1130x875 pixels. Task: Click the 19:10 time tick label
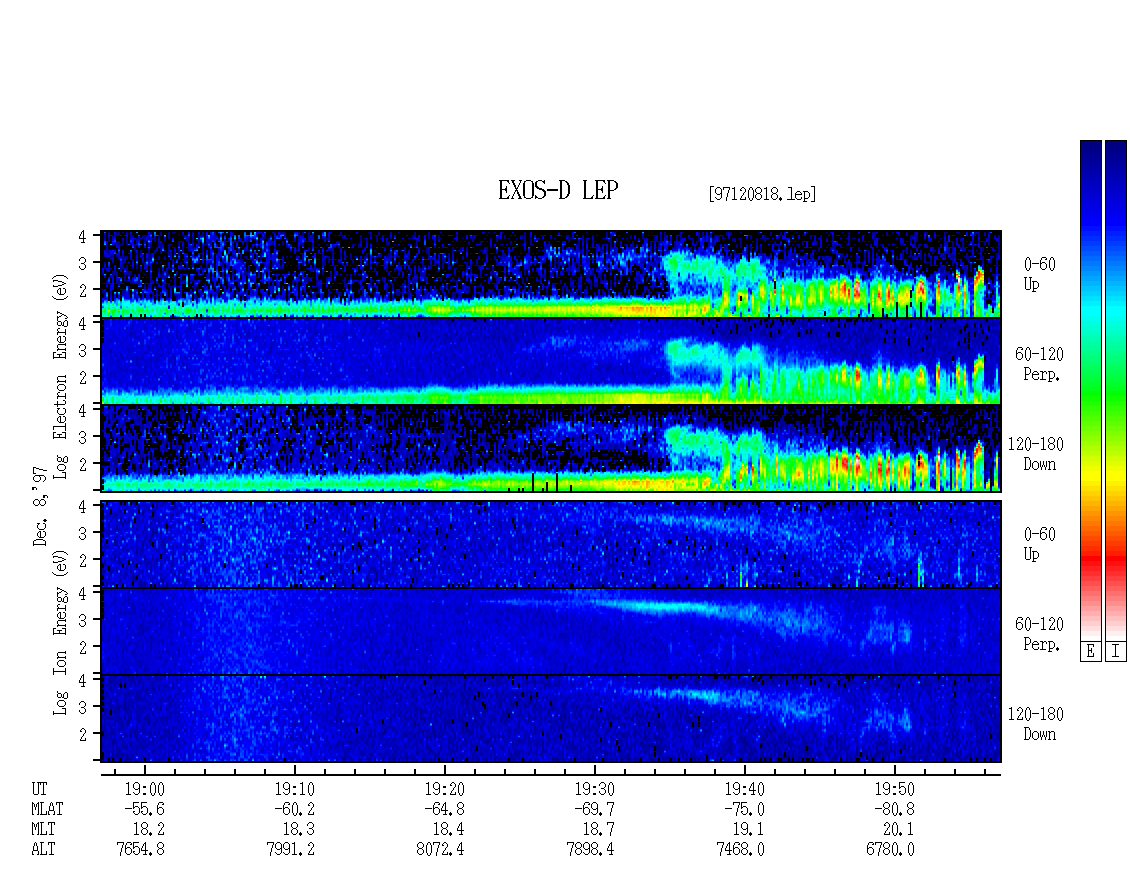[295, 790]
